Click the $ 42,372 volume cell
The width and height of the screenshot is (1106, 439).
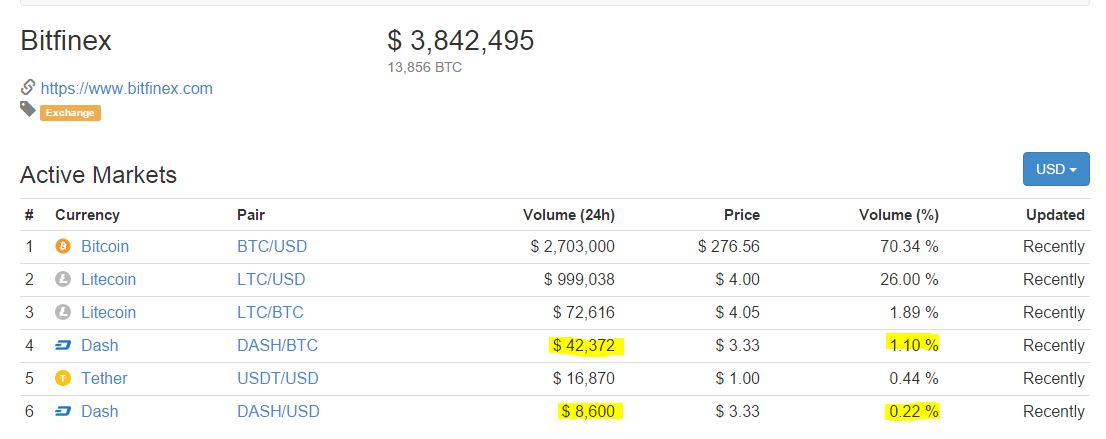[584, 346]
